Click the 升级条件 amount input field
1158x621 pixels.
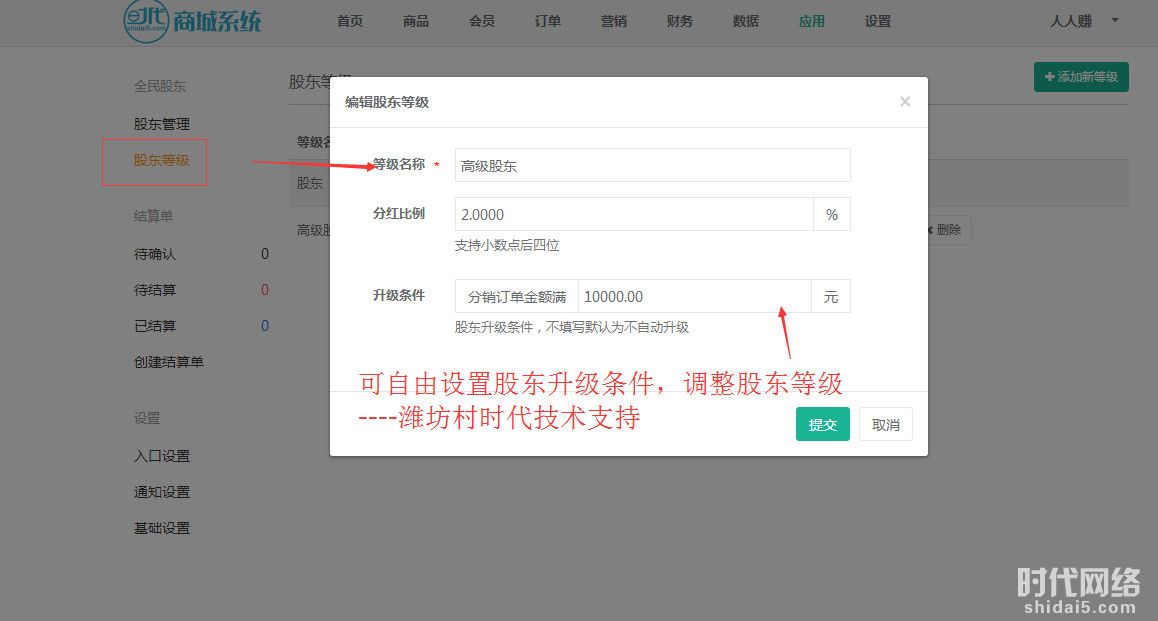coord(694,297)
